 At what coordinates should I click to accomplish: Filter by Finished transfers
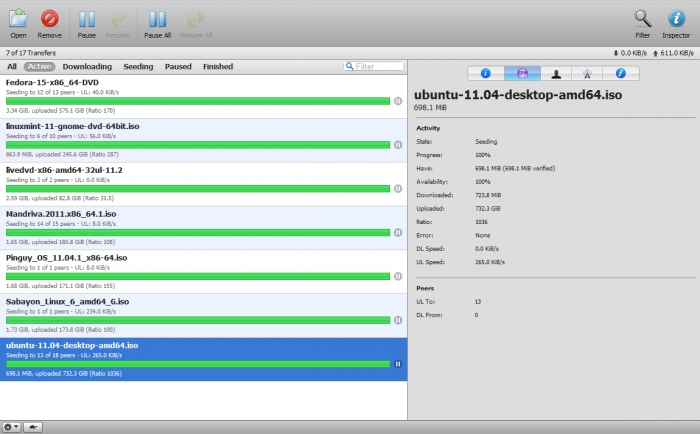point(218,67)
